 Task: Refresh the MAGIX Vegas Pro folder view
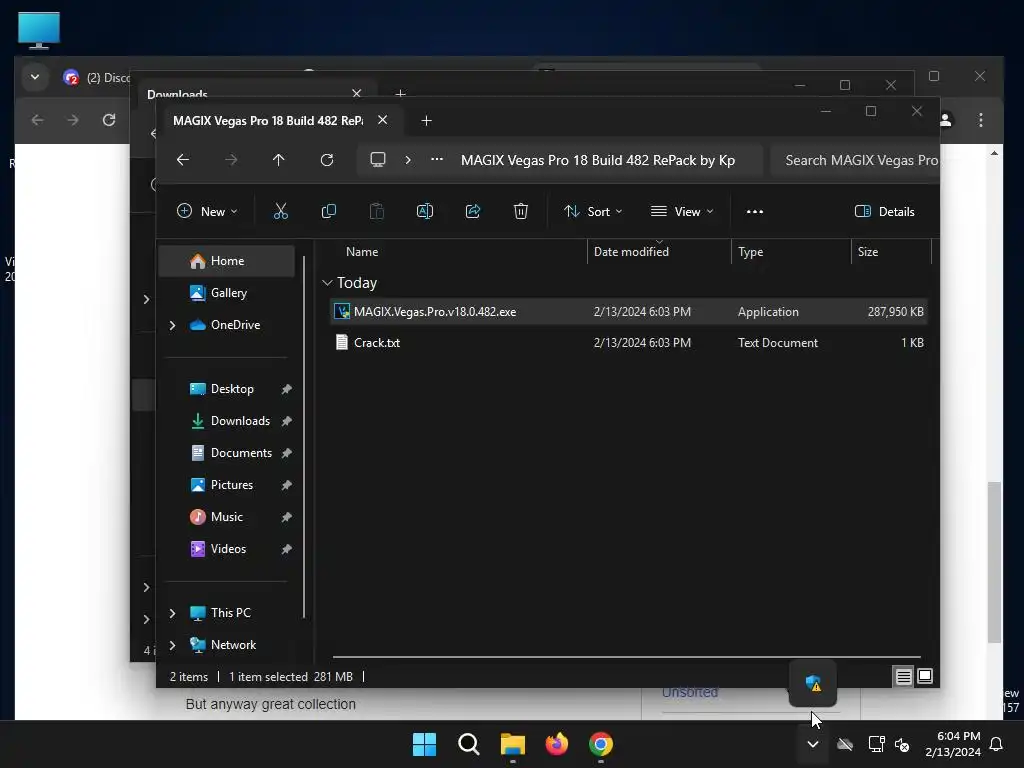pyautogui.click(x=327, y=160)
